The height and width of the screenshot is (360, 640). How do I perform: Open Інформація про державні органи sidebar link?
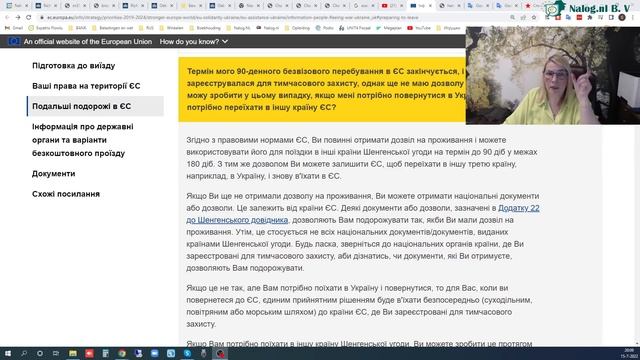click(83, 140)
